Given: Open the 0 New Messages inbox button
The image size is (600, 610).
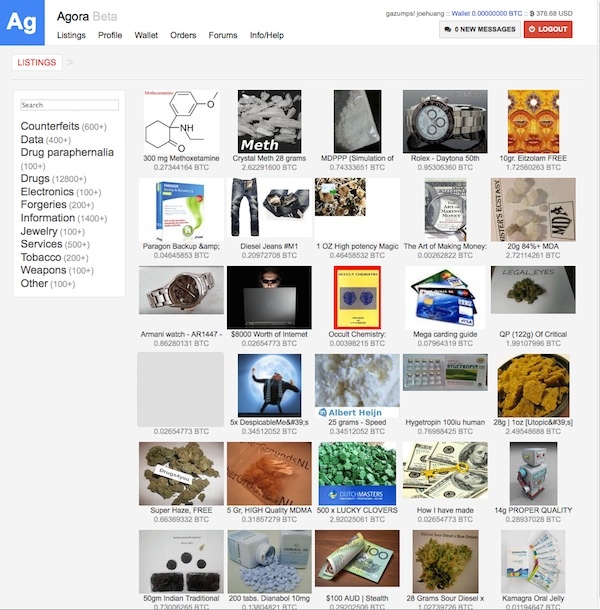Looking at the screenshot, I should 479,30.
